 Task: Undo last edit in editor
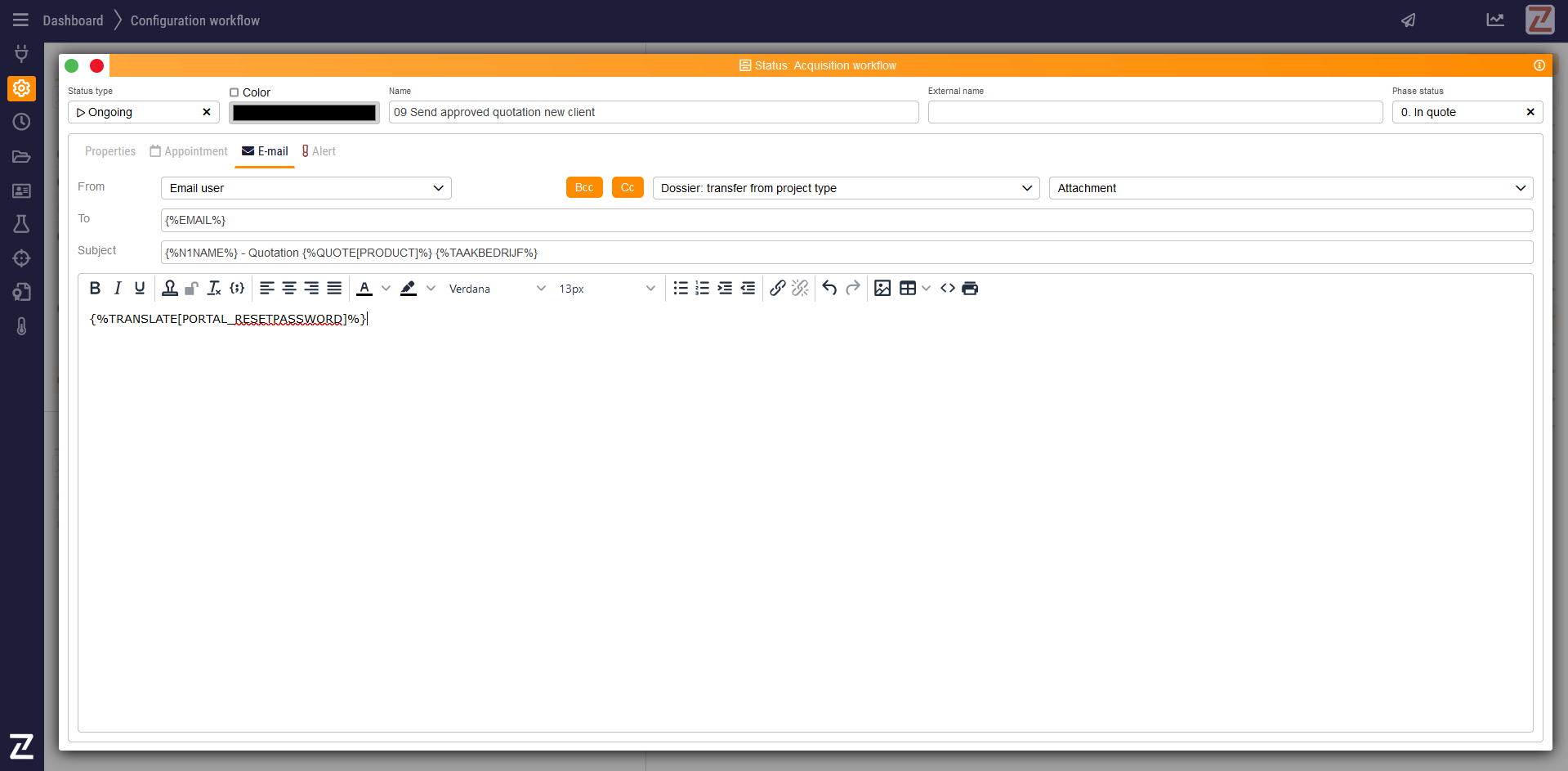829,288
